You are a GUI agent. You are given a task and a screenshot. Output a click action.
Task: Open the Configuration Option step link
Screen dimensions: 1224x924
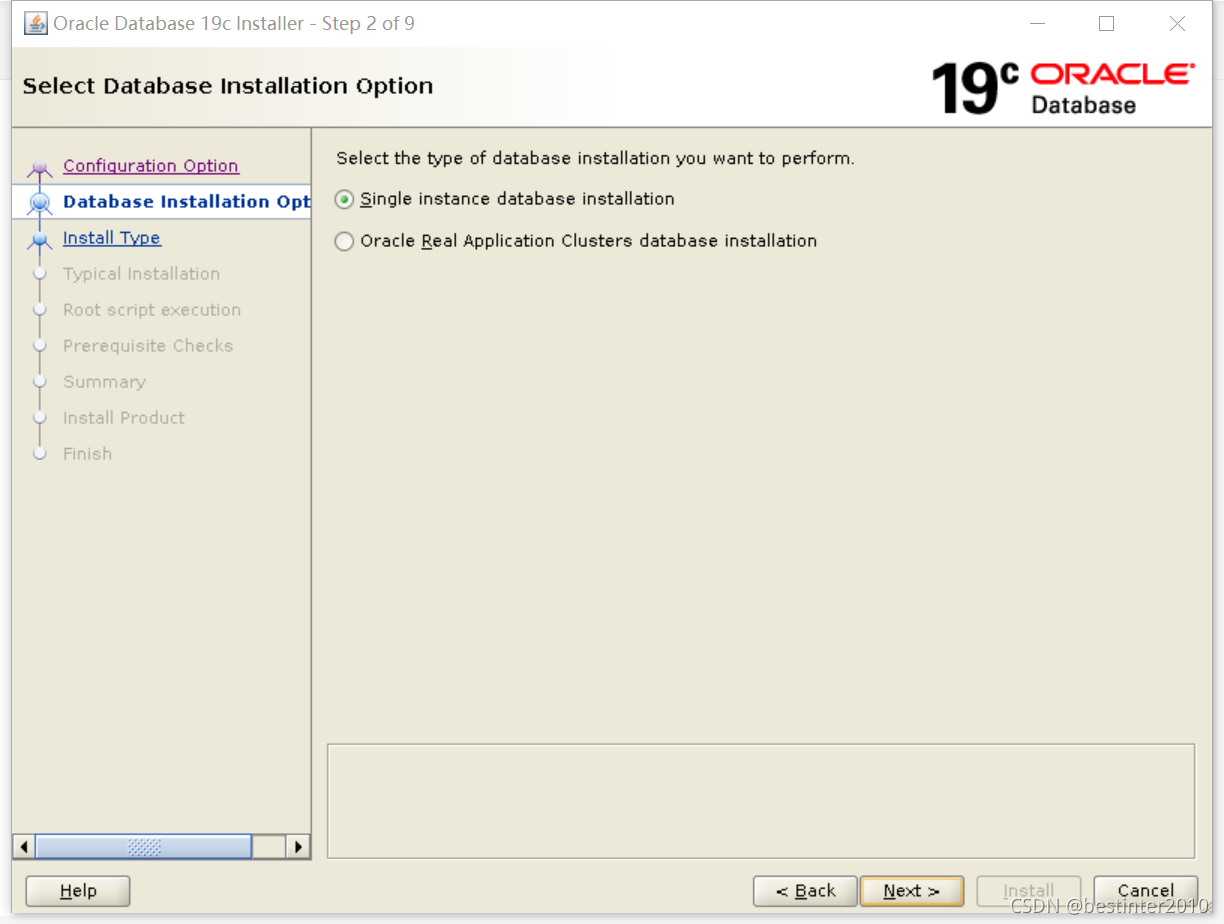[x=150, y=165]
